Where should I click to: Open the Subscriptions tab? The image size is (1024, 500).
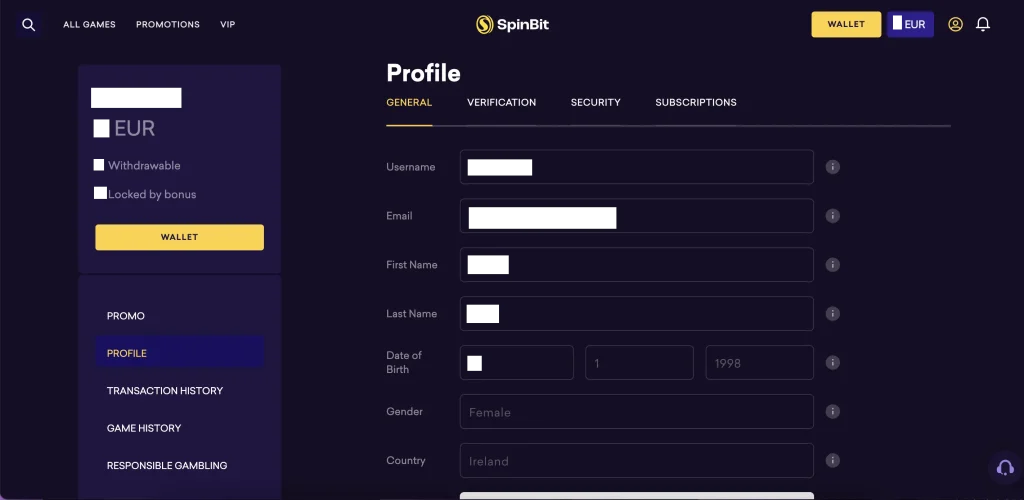tap(696, 102)
